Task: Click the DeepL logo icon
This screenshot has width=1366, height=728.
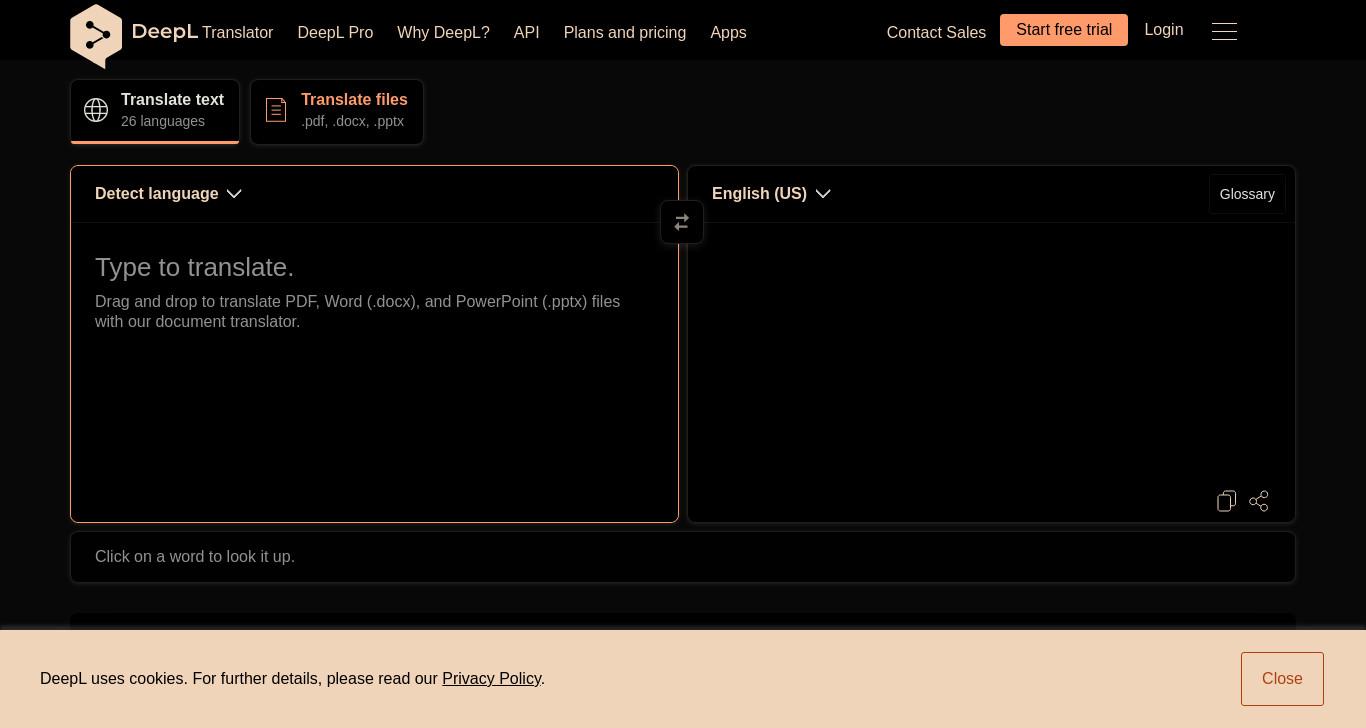Action: pyautogui.click(x=96, y=36)
